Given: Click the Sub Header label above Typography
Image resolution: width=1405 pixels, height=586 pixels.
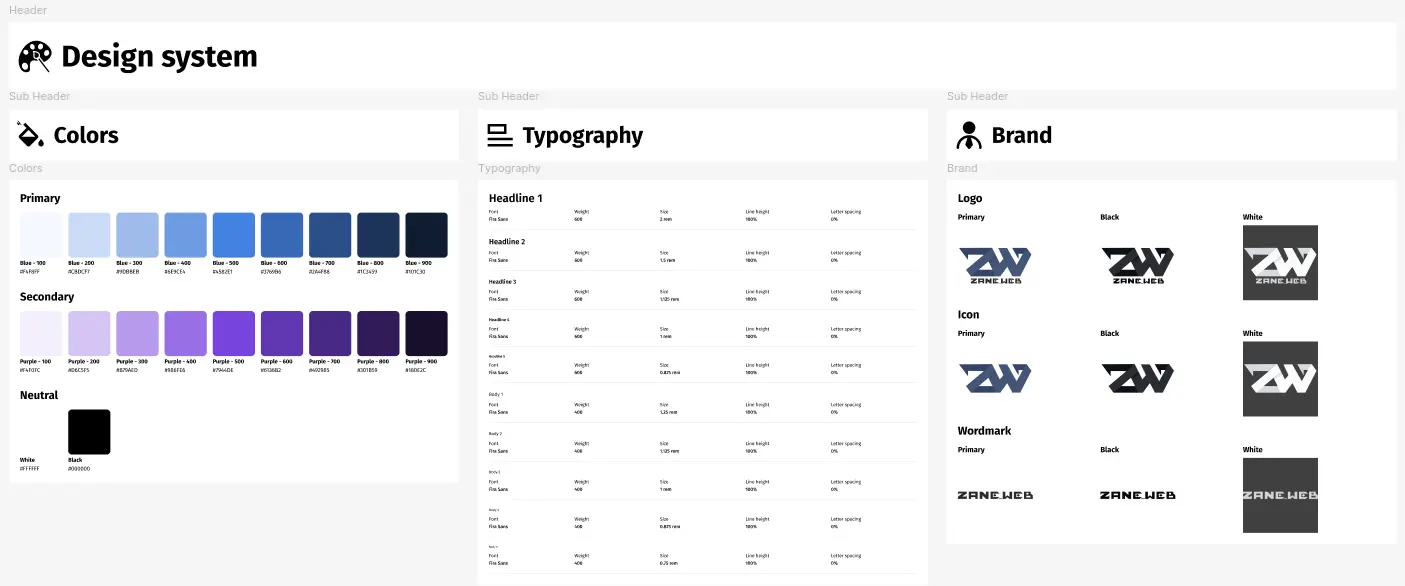Looking at the screenshot, I should (508, 96).
